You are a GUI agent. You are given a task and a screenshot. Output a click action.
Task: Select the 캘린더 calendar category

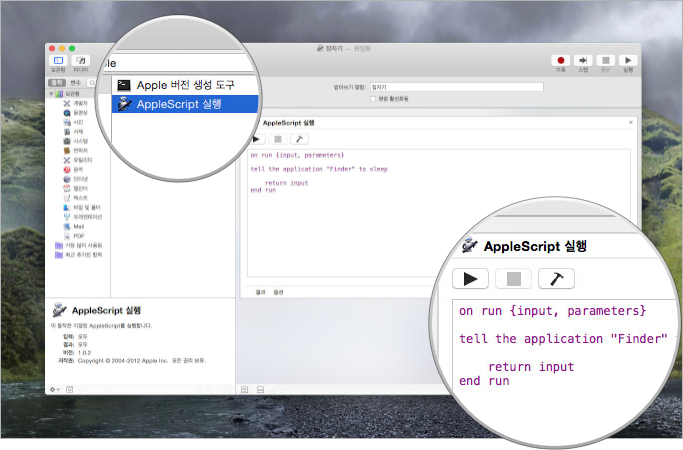75,188
